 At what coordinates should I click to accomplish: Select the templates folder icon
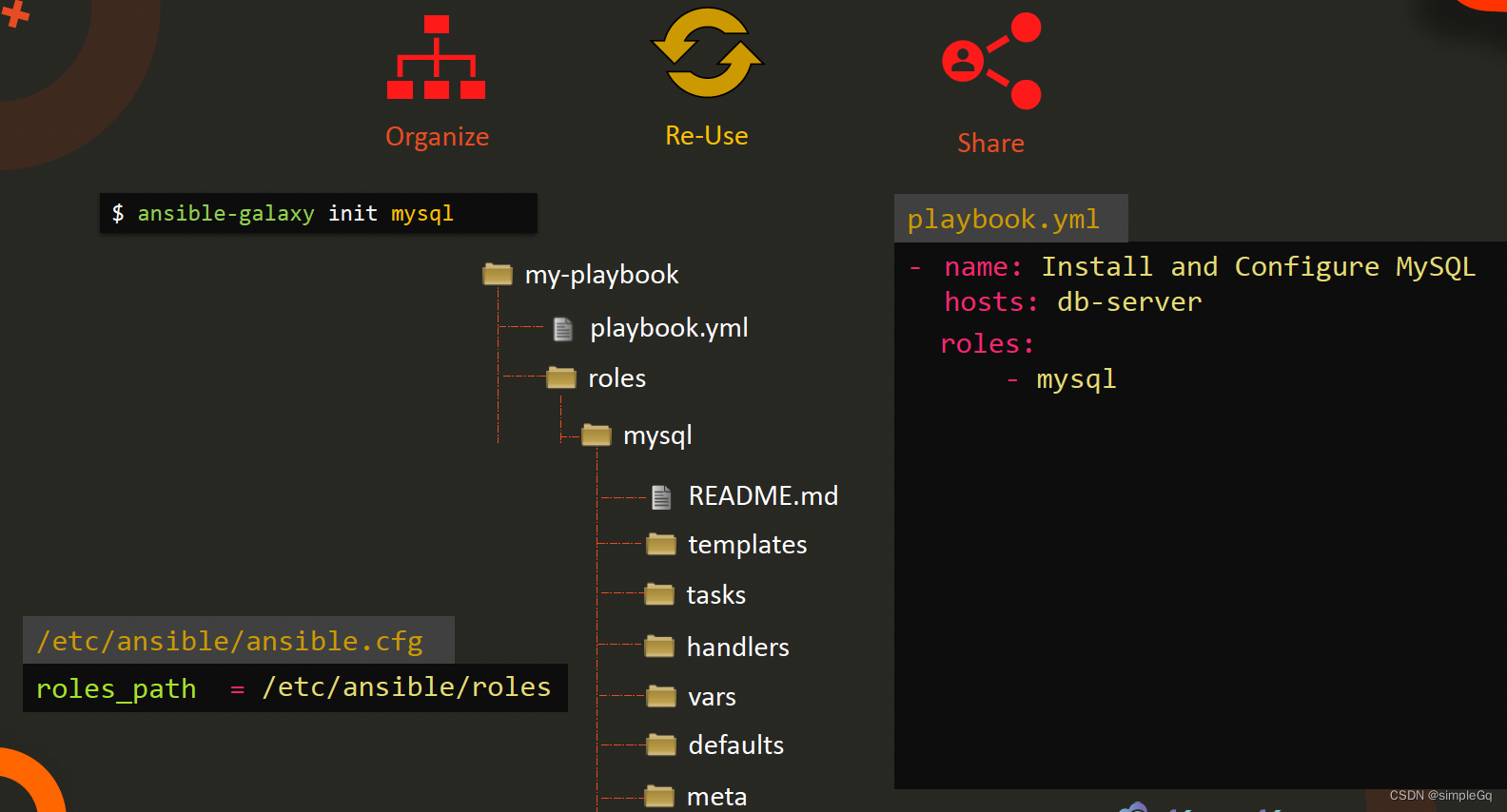pos(661,544)
